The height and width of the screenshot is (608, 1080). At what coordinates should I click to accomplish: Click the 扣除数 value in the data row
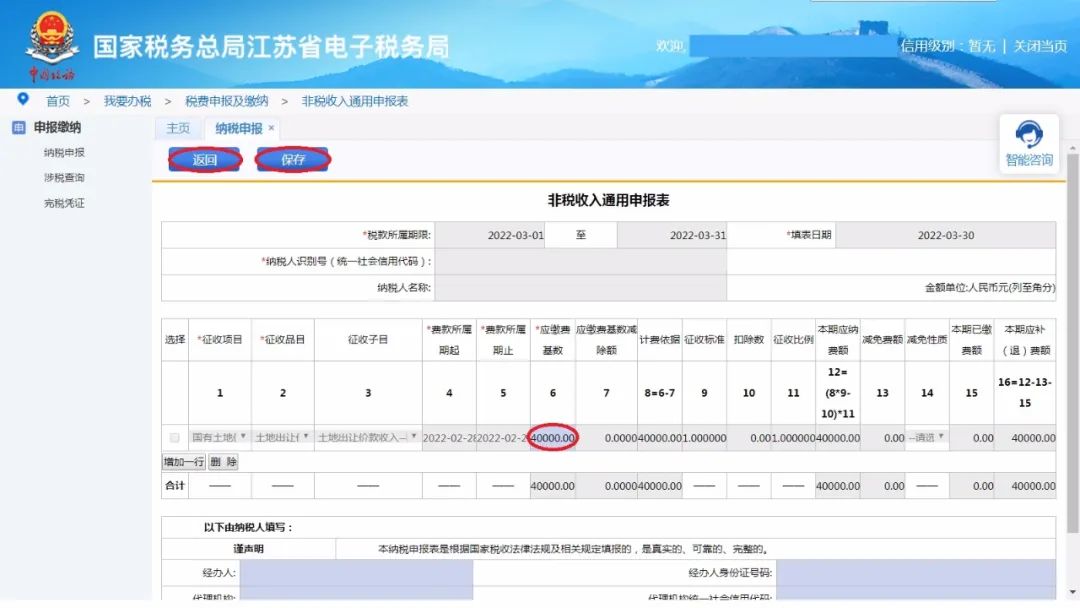pyautogui.click(x=749, y=438)
